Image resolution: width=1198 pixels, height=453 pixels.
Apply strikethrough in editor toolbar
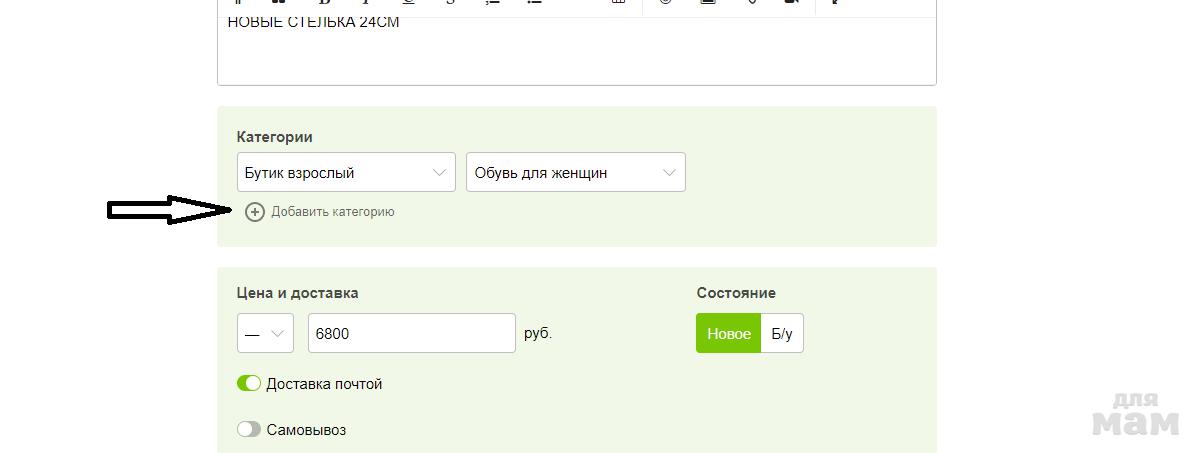(451, 3)
